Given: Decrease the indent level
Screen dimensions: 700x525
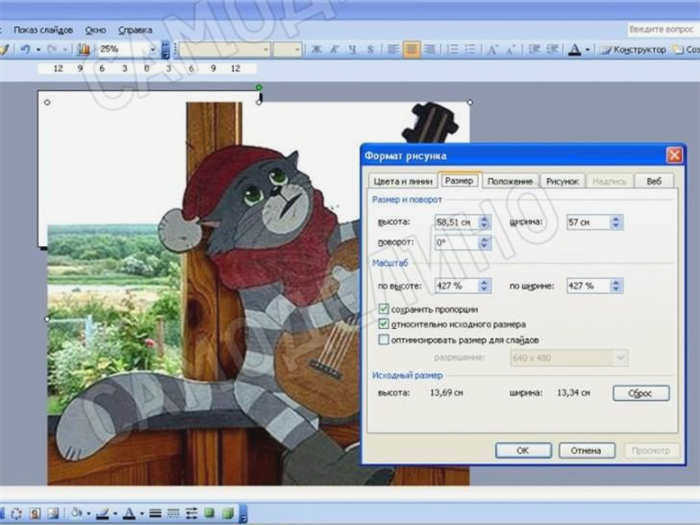Looking at the screenshot, I should [534, 49].
